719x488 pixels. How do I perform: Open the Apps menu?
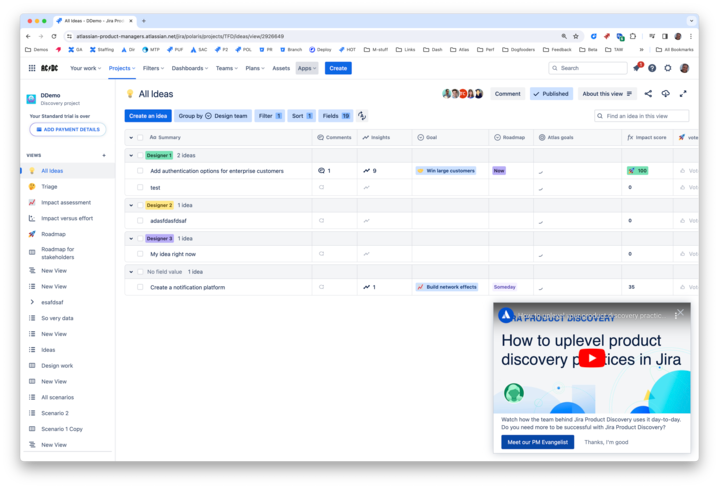pyautogui.click(x=307, y=68)
